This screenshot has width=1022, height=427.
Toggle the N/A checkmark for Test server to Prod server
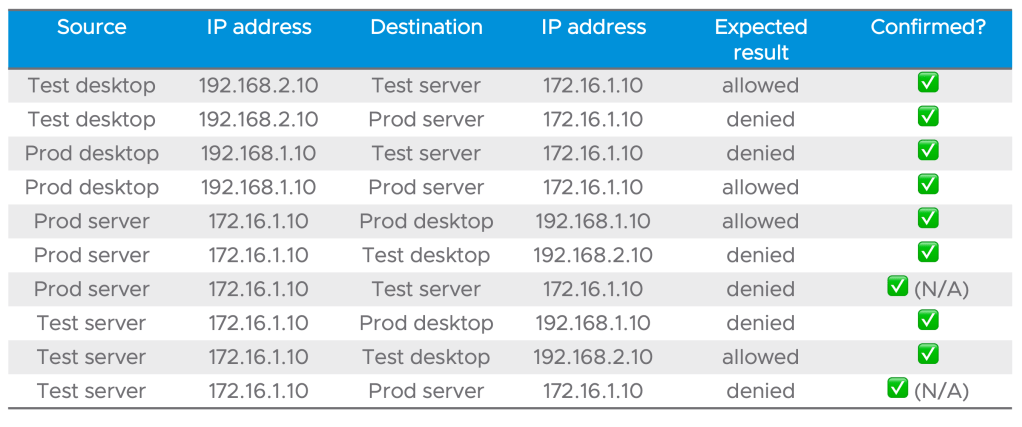click(x=897, y=390)
